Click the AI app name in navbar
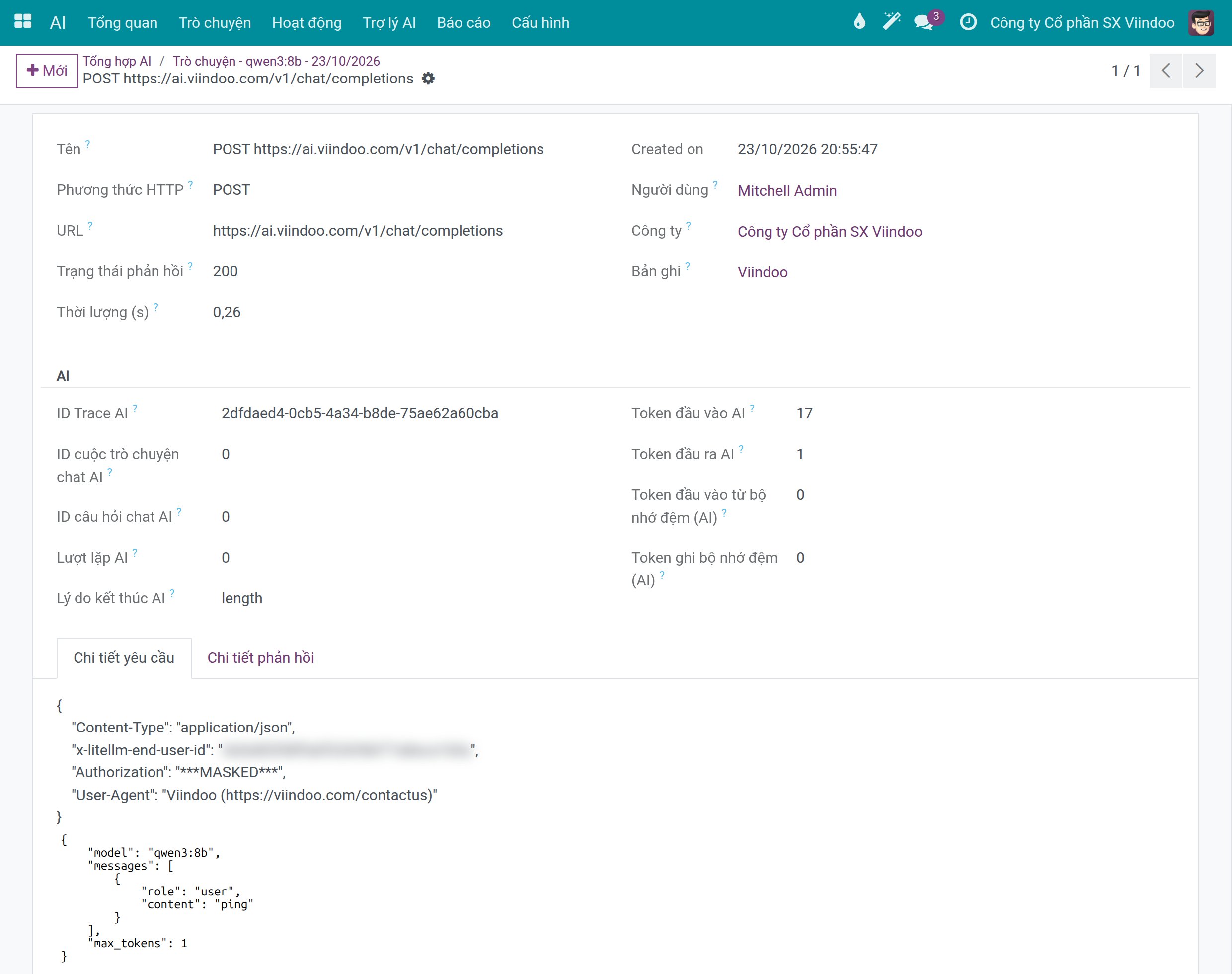Screen dimensions: 1232x974 (58, 23)
